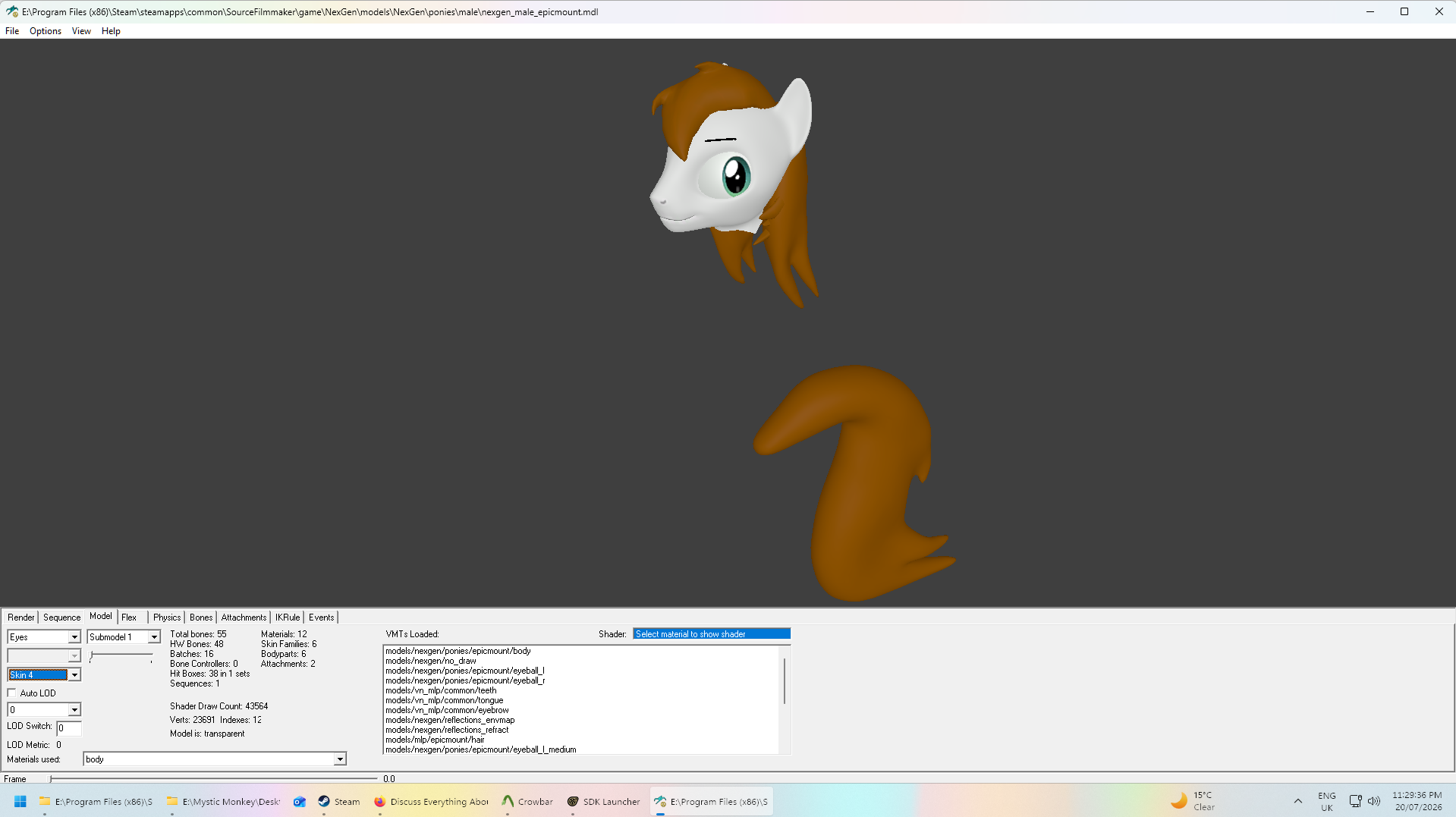Select models/vn_mlp/common/eyebrow entry
Image resolution: width=1456 pixels, height=817 pixels.
(447, 710)
